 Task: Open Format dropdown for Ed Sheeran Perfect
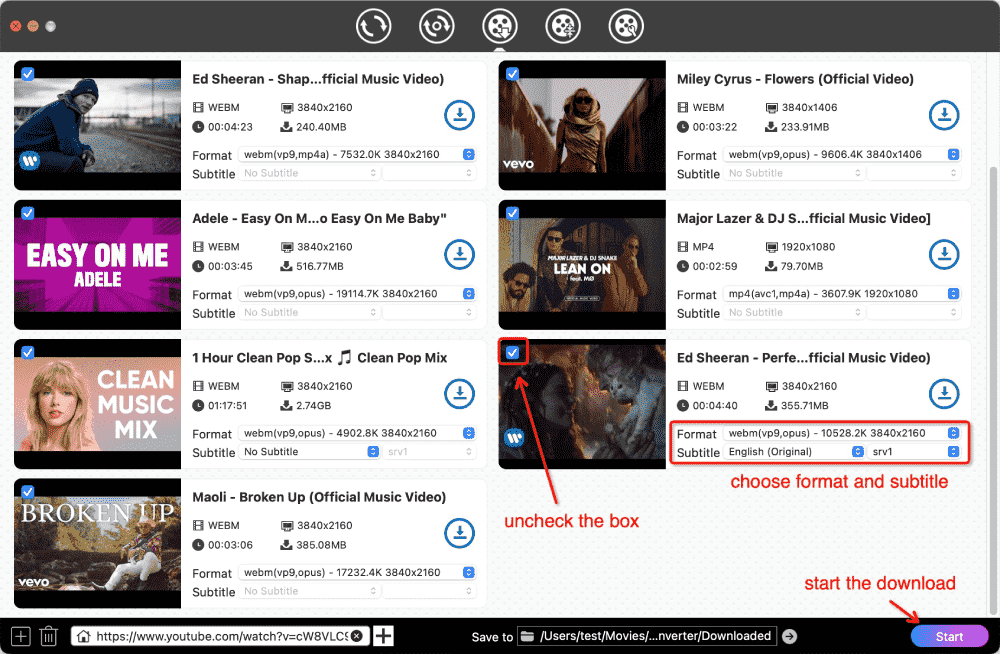coord(842,433)
